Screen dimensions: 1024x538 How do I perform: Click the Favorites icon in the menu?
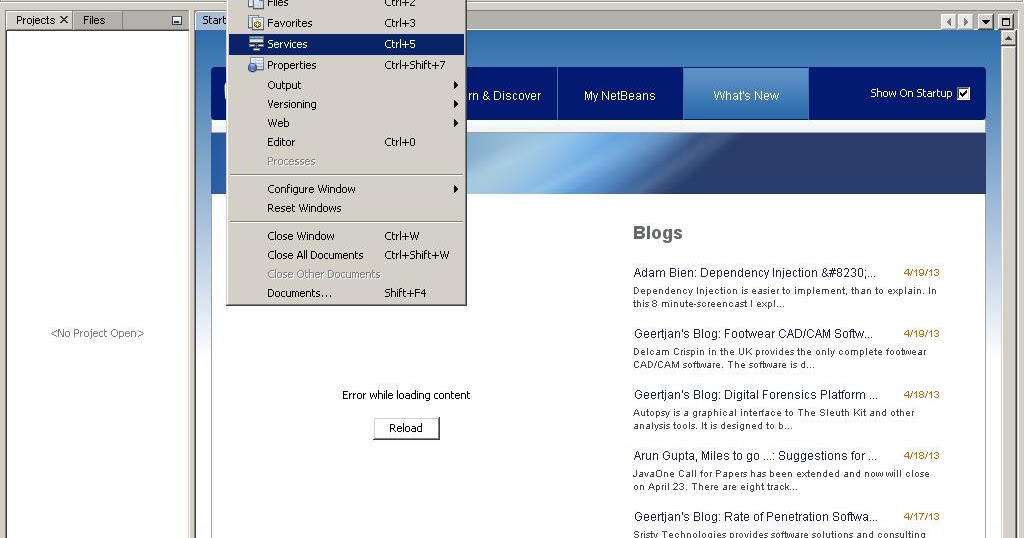tap(255, 23)
